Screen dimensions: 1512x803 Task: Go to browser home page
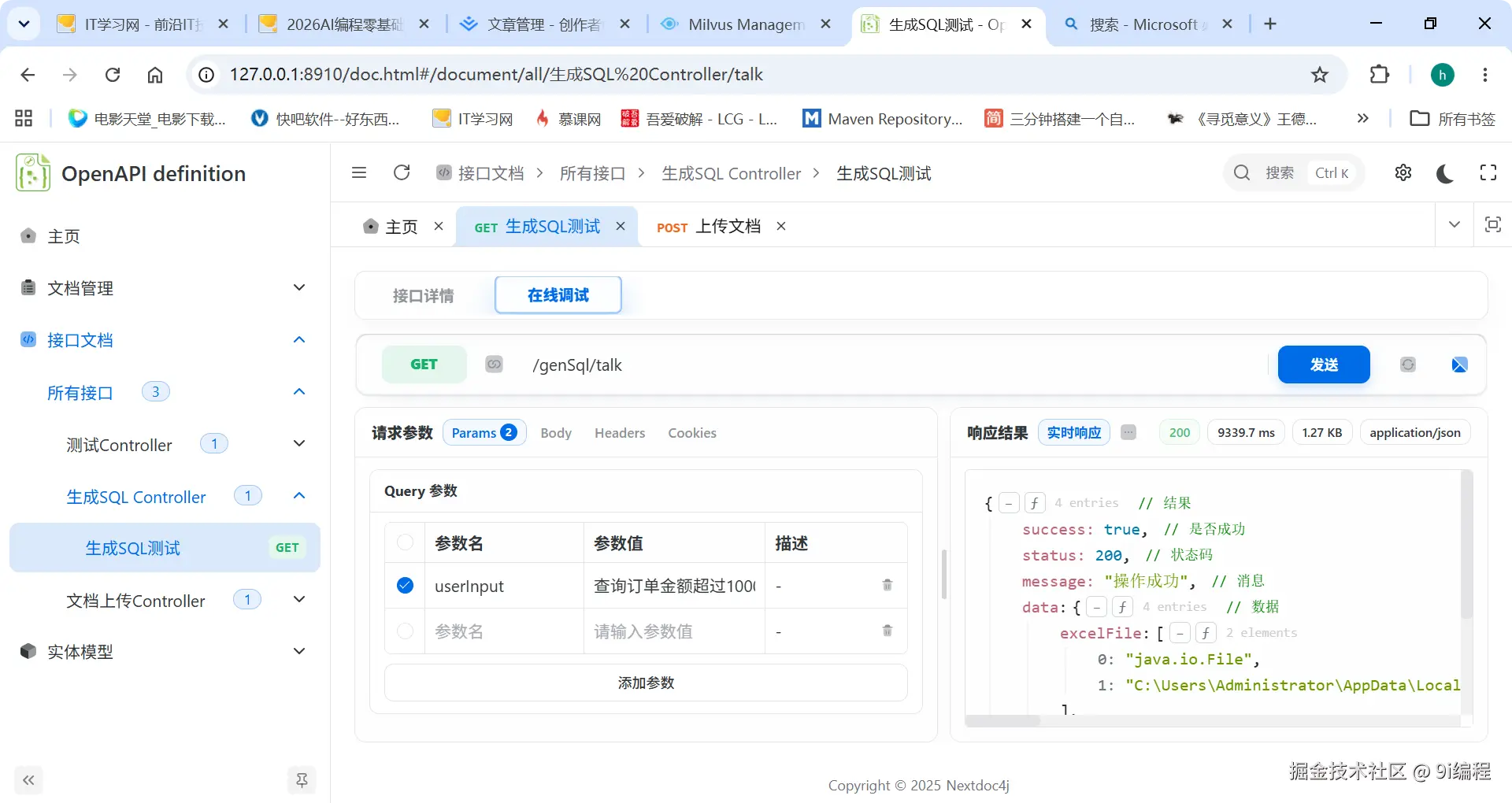coord(155,75)
